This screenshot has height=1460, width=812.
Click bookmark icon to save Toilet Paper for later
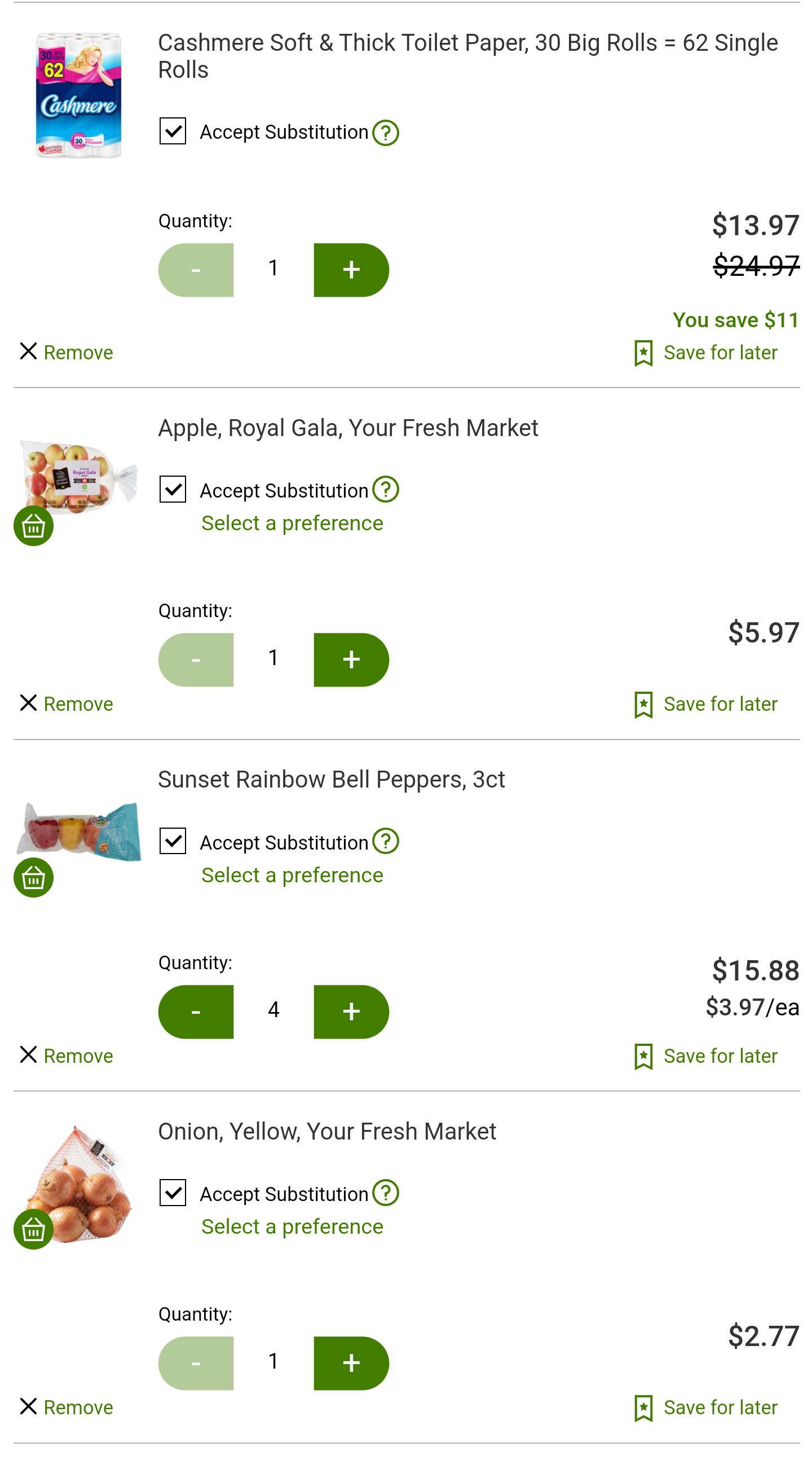coord(643,353)
